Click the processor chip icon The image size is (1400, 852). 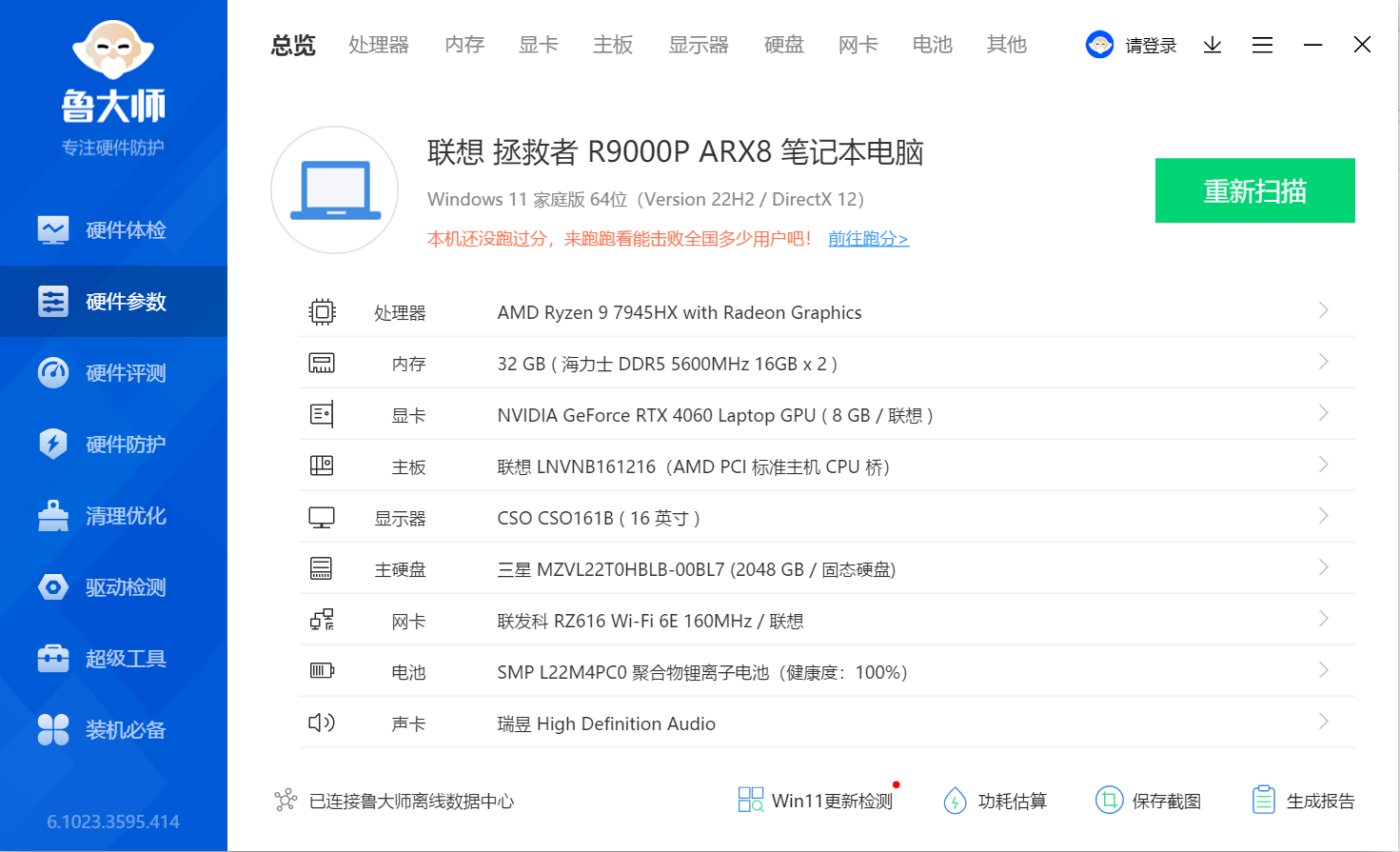click(x=322, y=312)
